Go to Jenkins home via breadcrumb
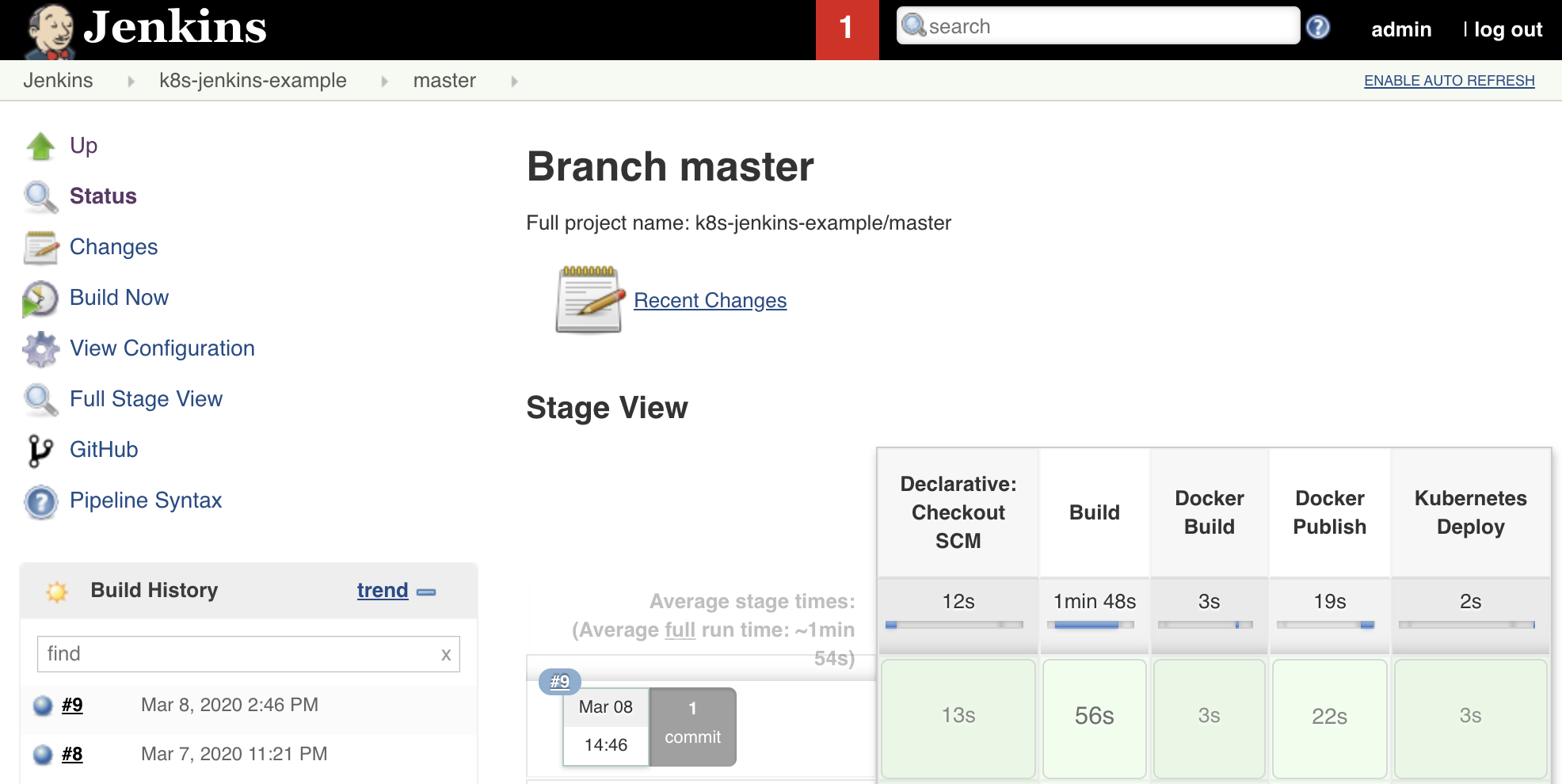Screen dimensions: 1562x784 point(58,80)
